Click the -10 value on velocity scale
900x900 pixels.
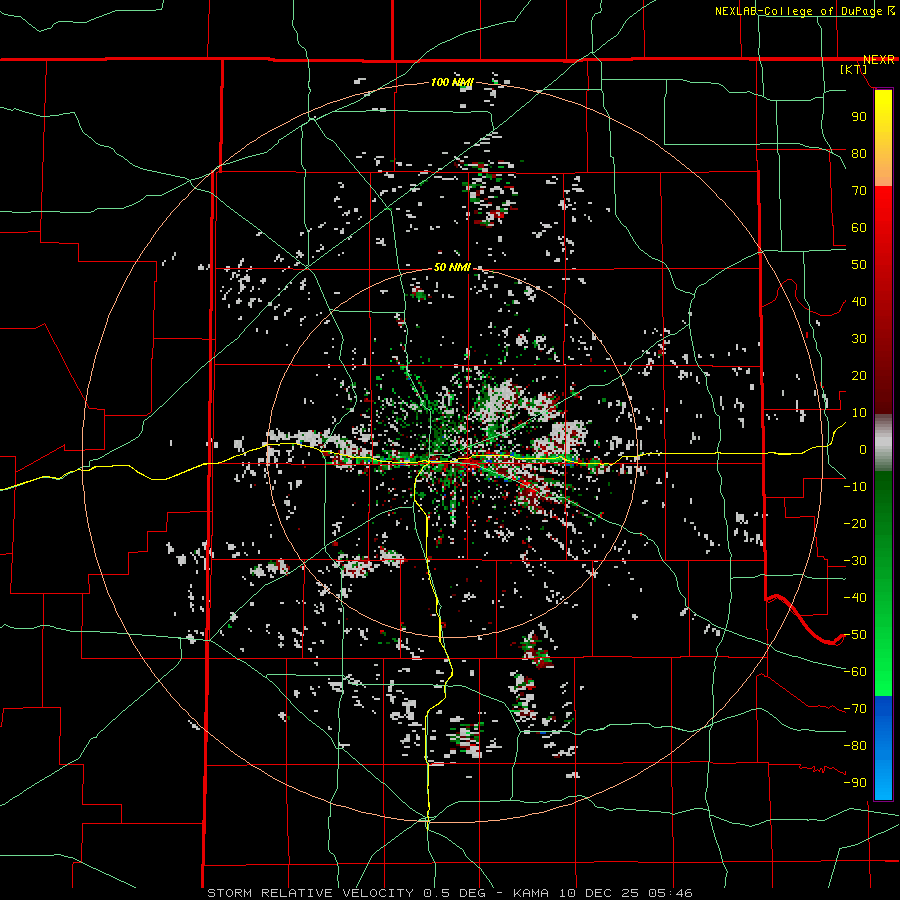pos(855,487)
